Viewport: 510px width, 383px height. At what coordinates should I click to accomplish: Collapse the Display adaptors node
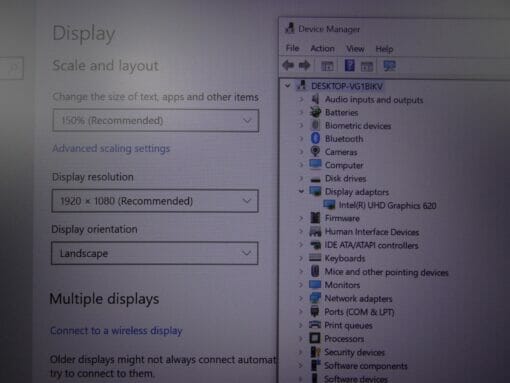(x=301, y=191)
